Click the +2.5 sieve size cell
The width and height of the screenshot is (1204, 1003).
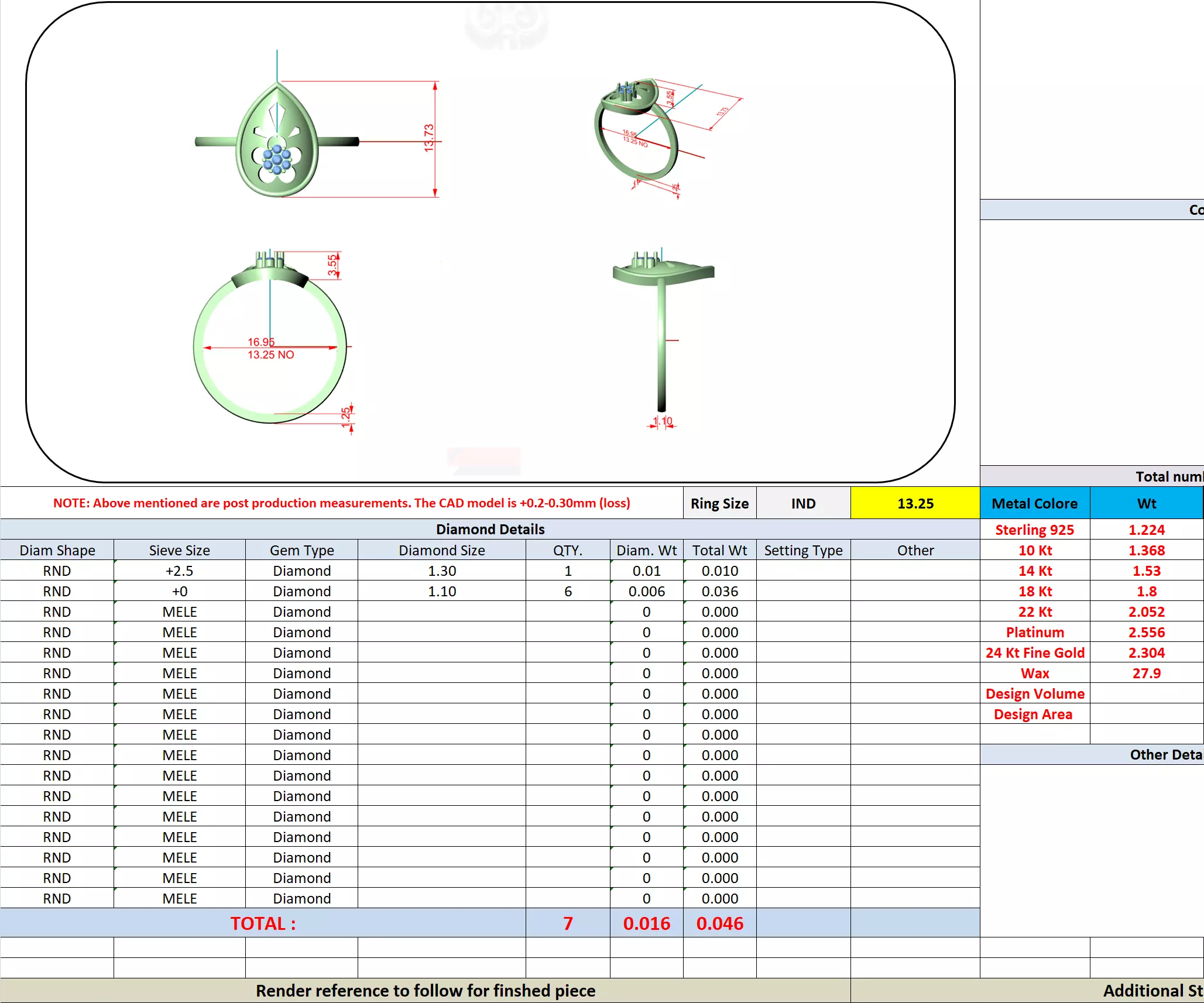pos(179,571)
